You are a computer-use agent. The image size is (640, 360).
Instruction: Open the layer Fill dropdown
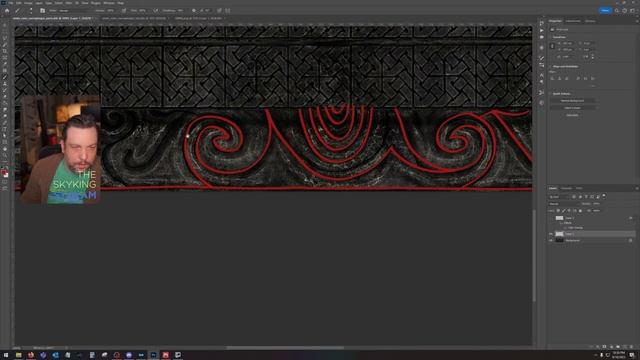pyautogui.click(x=597, y=211)
